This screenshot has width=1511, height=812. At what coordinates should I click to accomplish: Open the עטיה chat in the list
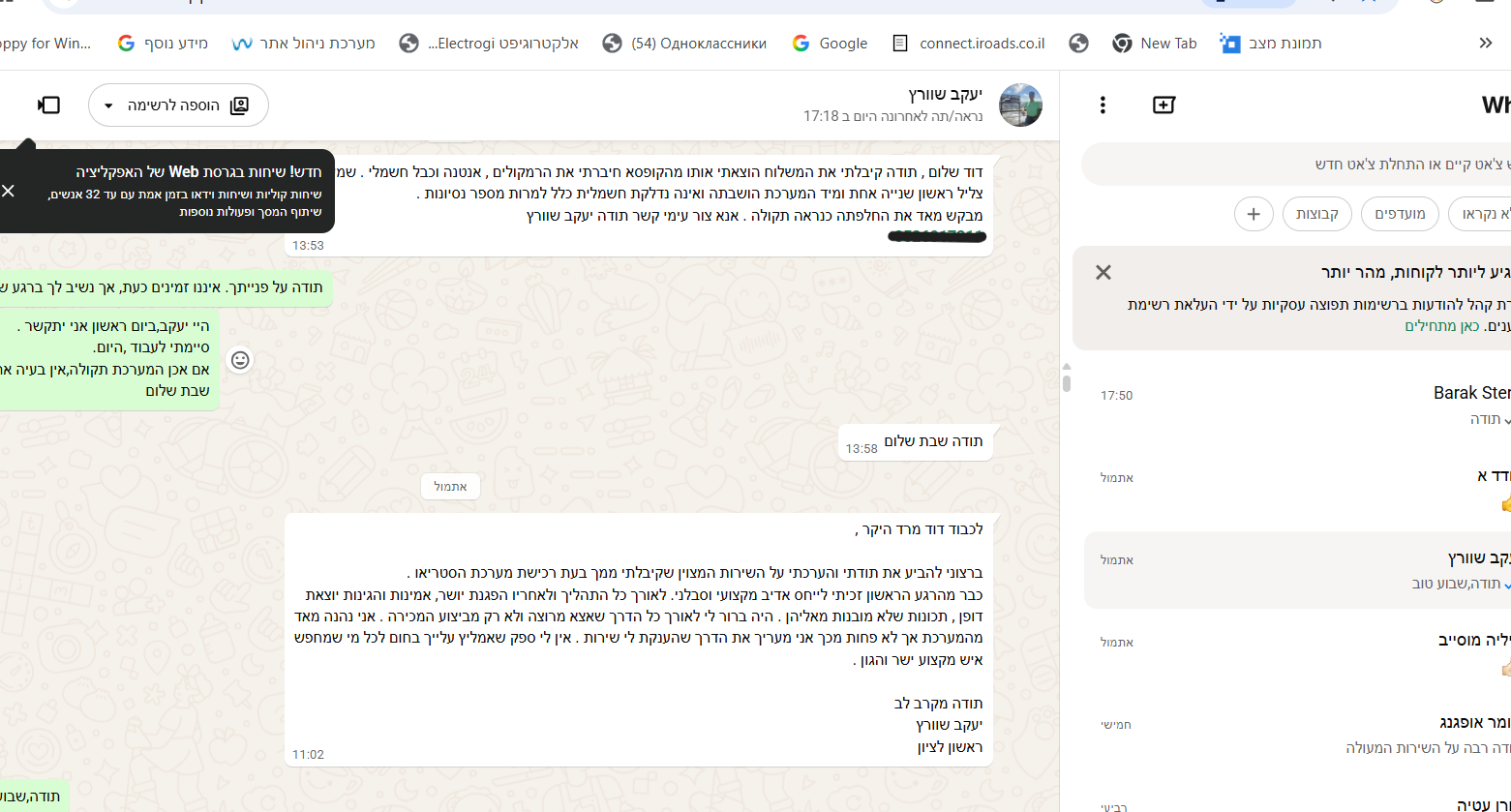(1297, 796)
